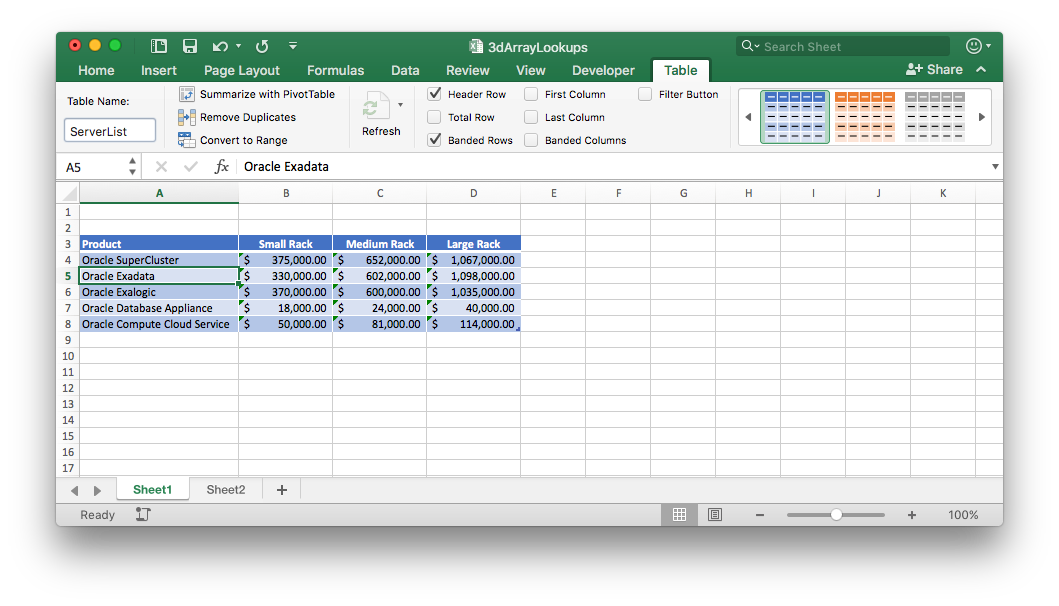Click the zoom out minus icon
The width and height of the screenshot is (1059, 606).
760,515
